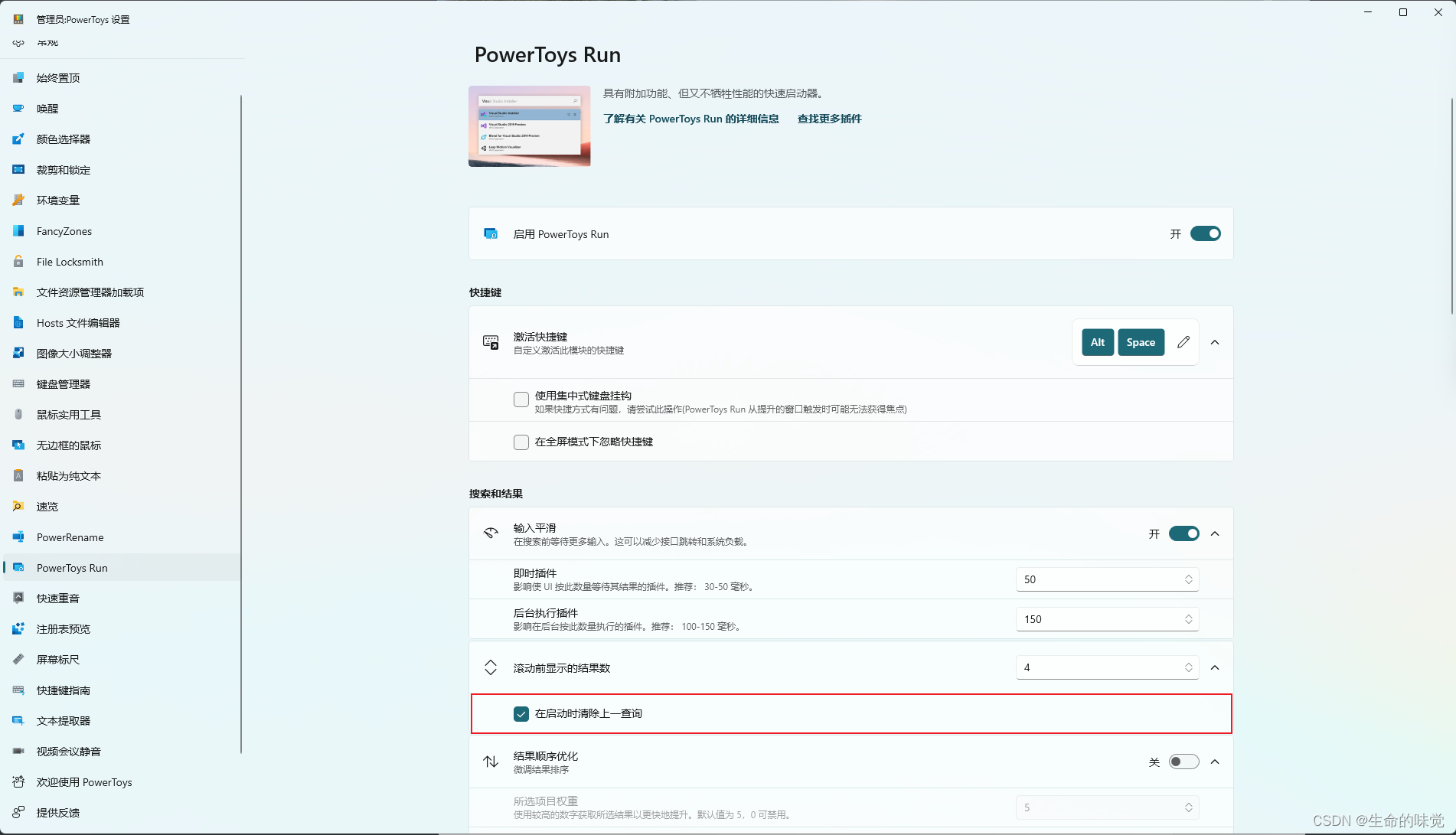Click the 滚动前显示的结果数 row icon
This screenshot has width=1456, height=835.
click(491, 667)
